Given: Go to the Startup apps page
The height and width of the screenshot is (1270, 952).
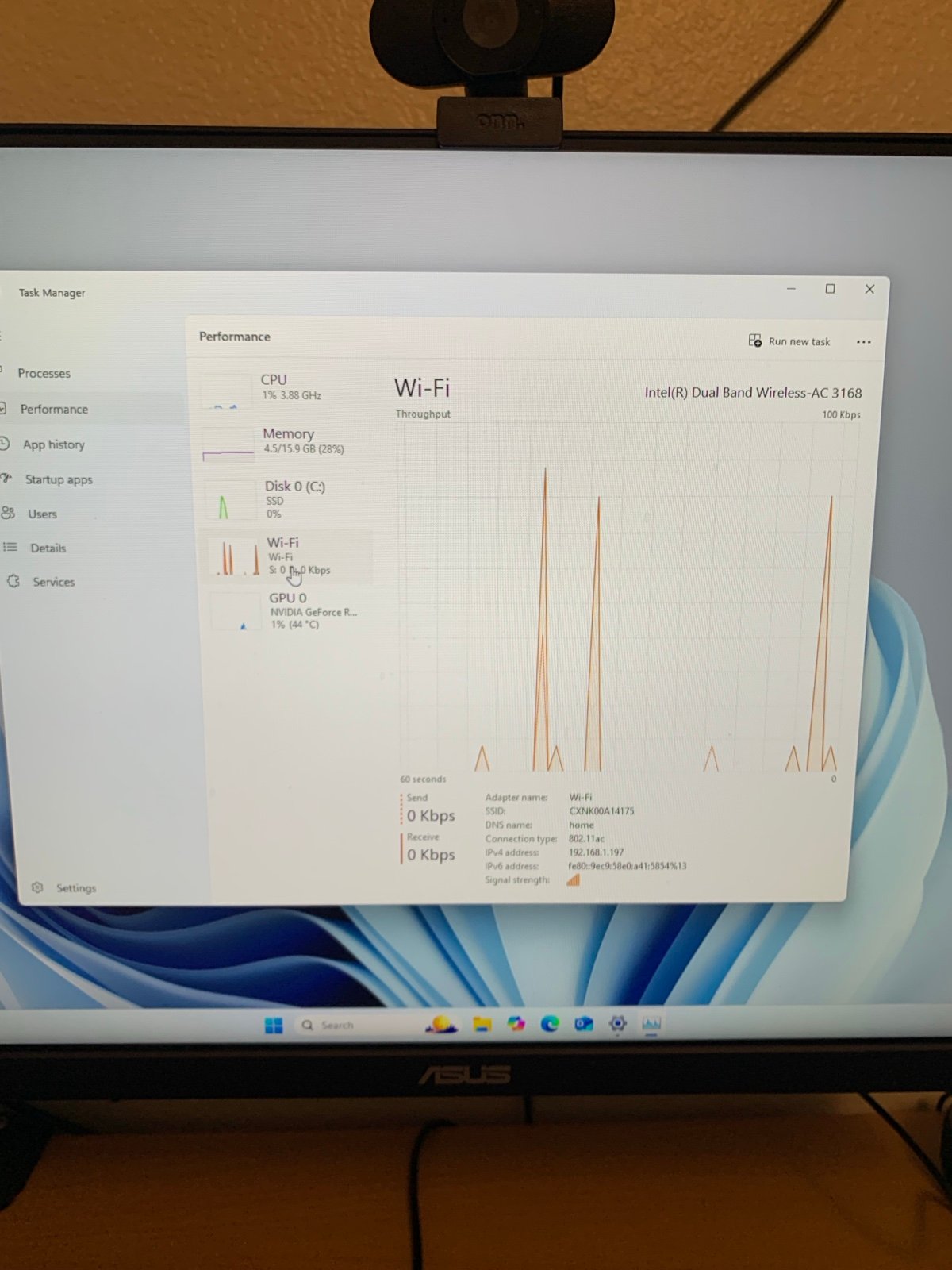Looking at the screenshot, I should (58, 479).
